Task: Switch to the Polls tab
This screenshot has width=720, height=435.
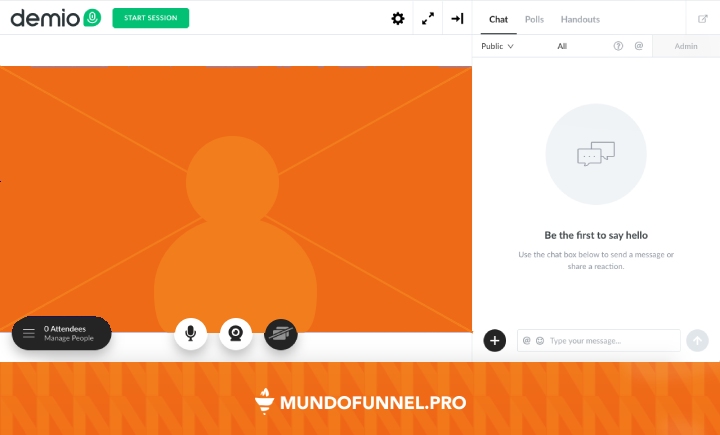Action: pos(534,19)
